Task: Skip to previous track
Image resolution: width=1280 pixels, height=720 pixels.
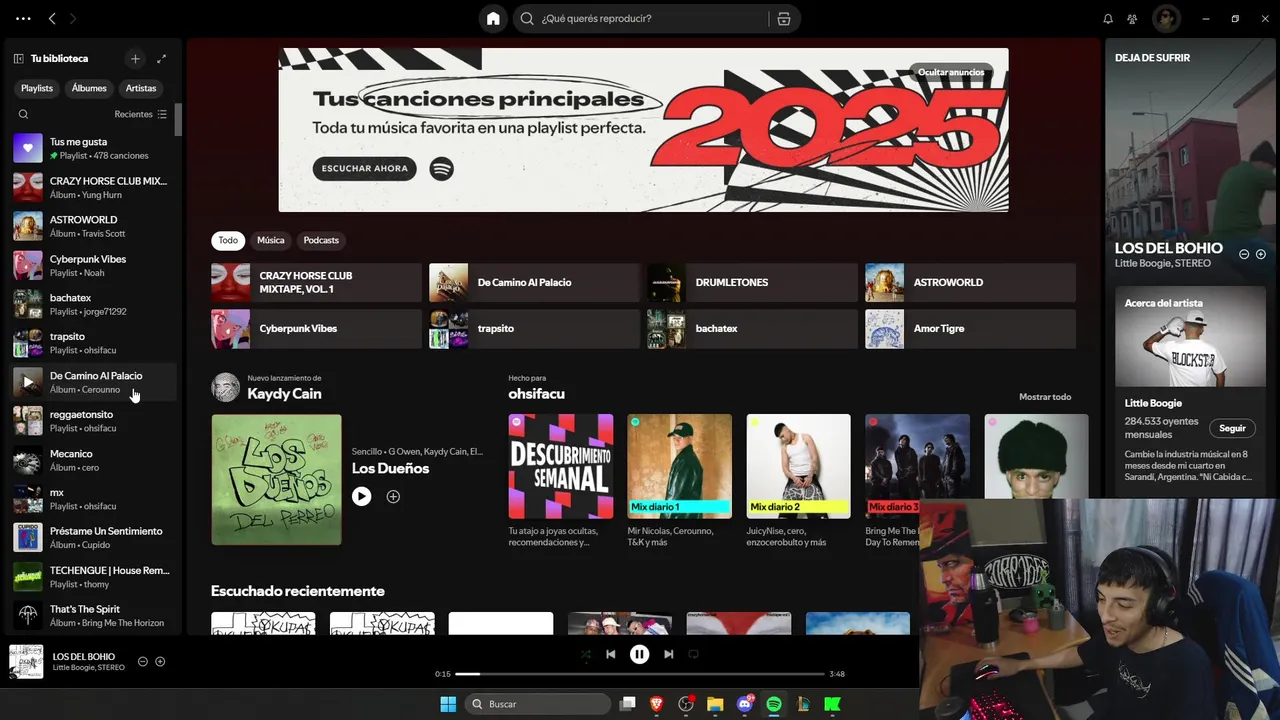Action: pyautogui.click(x=610, y=654)
